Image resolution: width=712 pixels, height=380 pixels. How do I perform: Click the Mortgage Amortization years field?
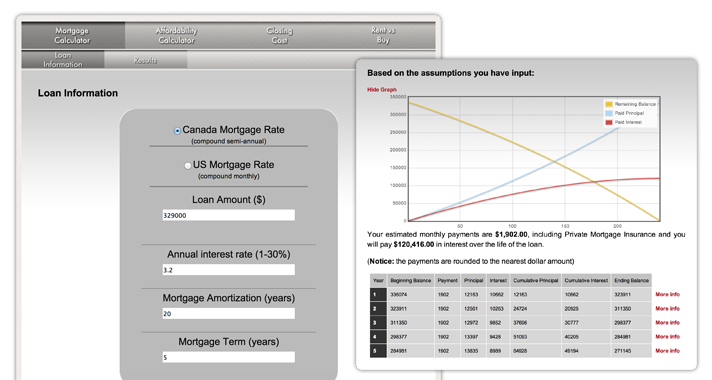[228, 313]
